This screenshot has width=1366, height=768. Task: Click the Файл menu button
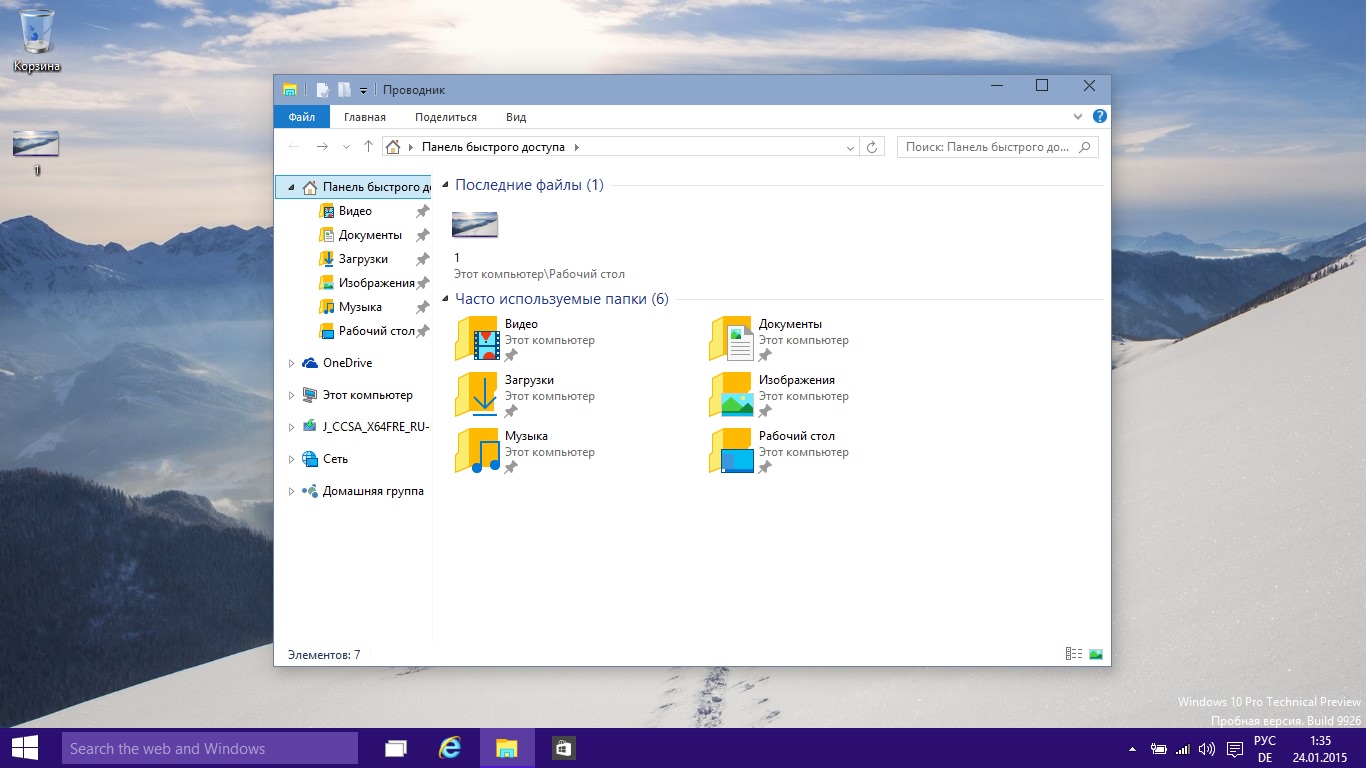pos(301,117)
